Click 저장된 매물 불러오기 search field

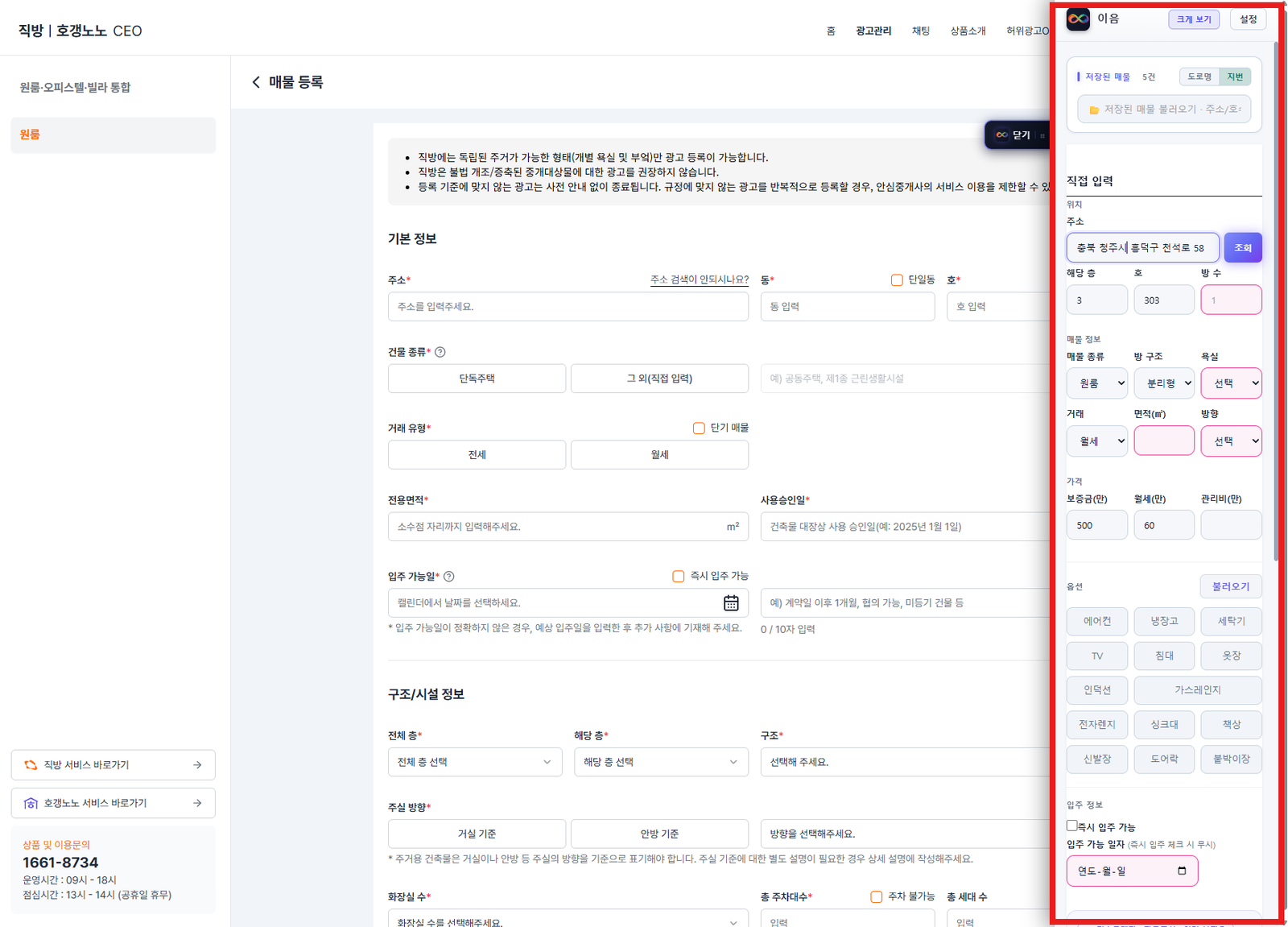click(1164, 110)
